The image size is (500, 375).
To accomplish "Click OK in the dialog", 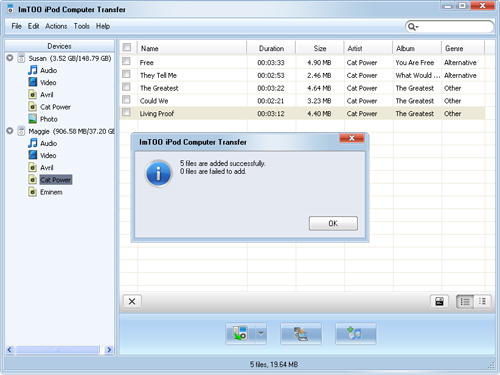I will point(333,223).
